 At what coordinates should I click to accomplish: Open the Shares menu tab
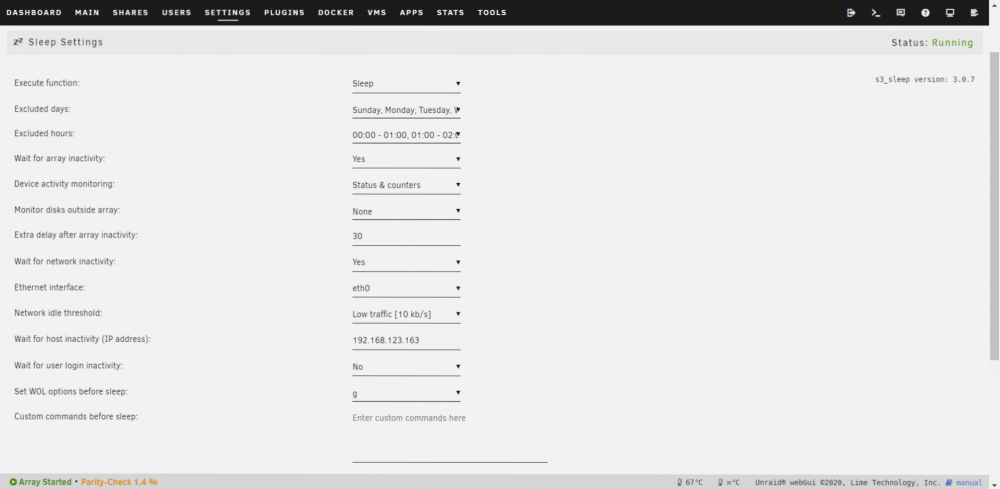tap(131, 13)
